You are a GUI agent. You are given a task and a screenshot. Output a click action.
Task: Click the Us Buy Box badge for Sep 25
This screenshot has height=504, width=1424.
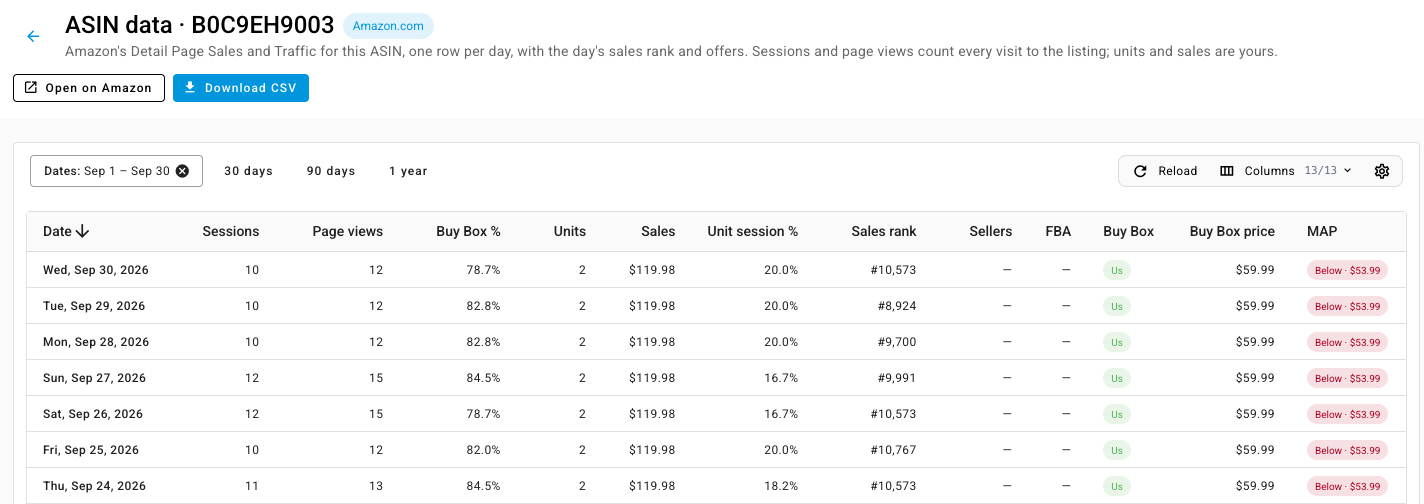click(x=1117, y=450)
